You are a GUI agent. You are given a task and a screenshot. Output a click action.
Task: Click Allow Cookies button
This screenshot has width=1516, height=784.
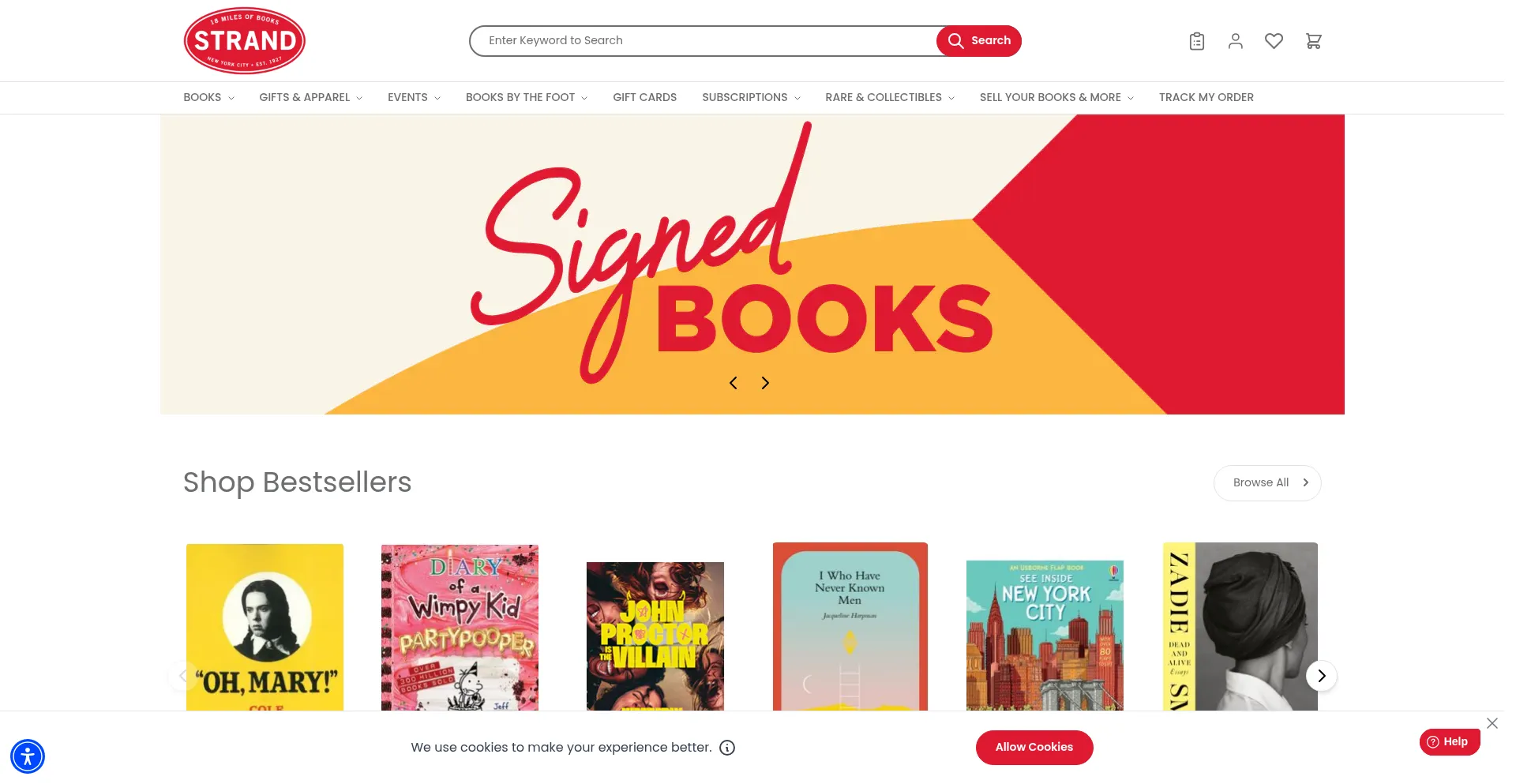[1034, 748]
